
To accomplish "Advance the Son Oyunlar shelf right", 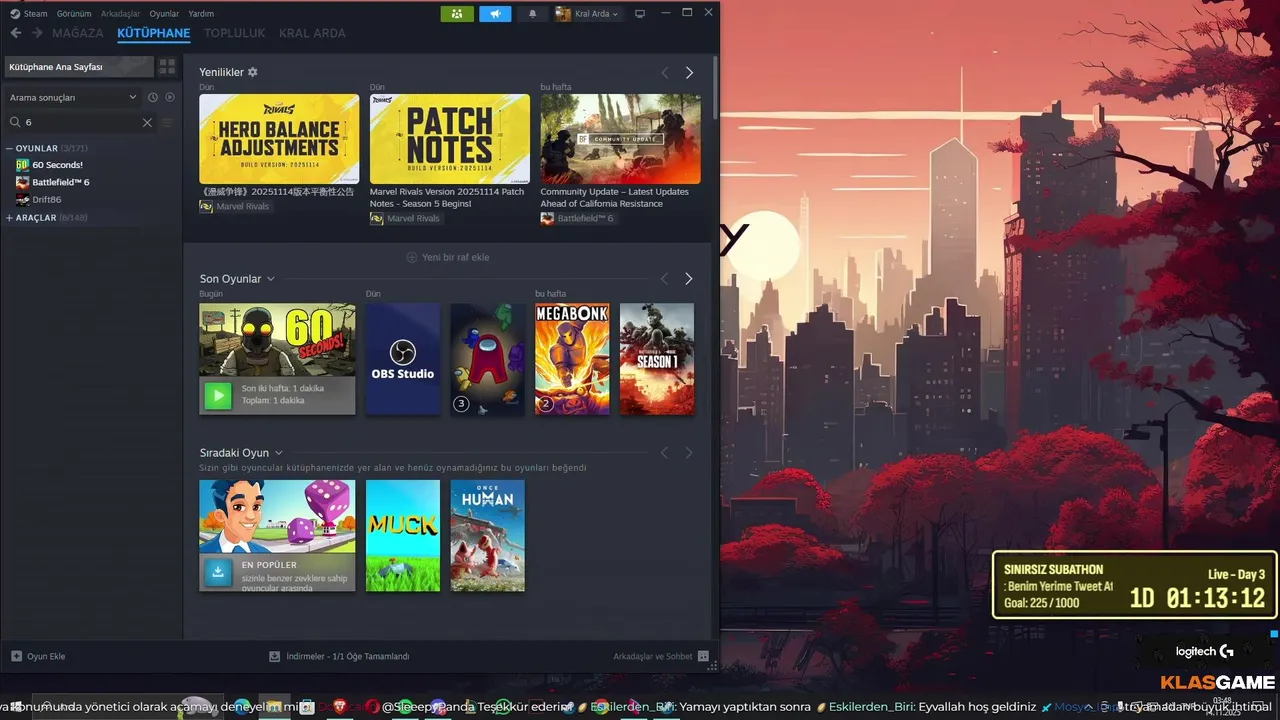I will coord(688,279).
